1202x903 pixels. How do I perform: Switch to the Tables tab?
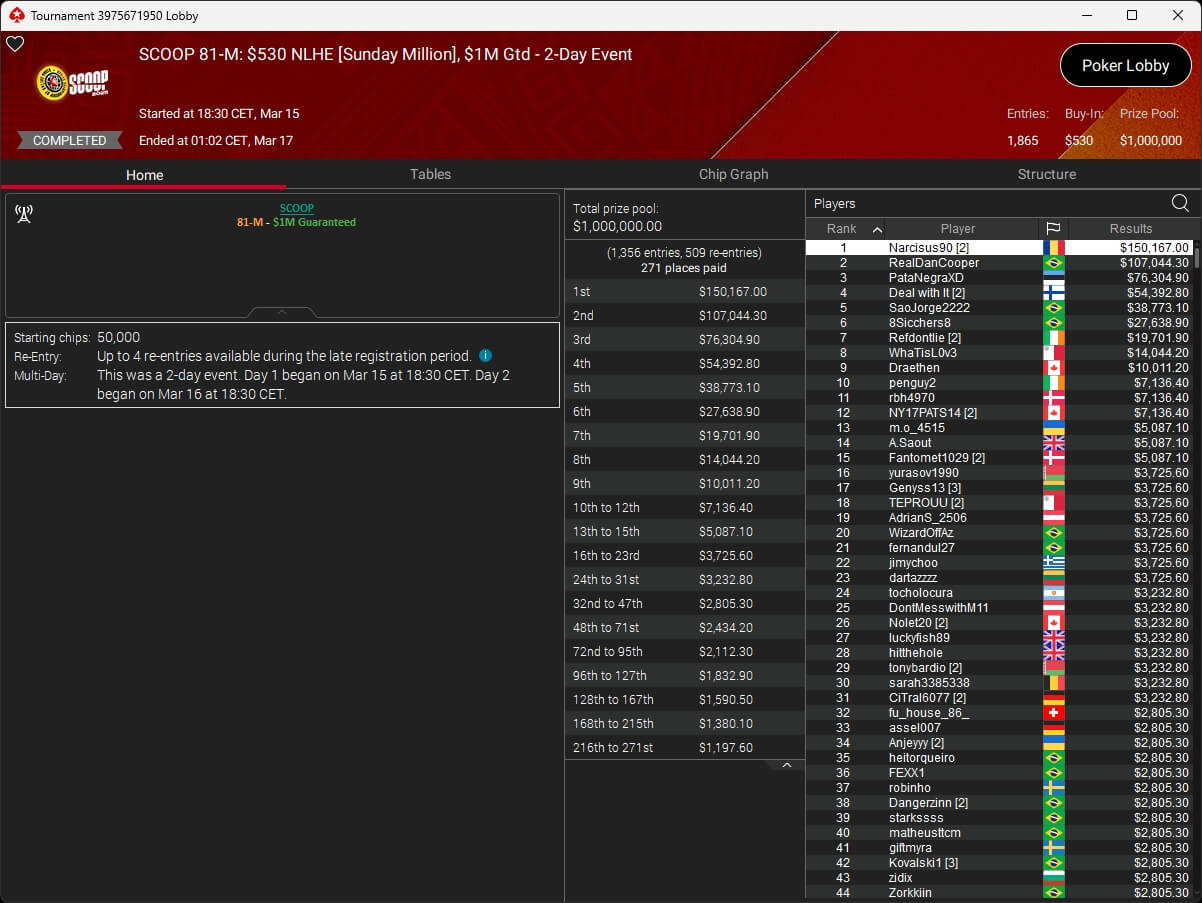(430, 174)
